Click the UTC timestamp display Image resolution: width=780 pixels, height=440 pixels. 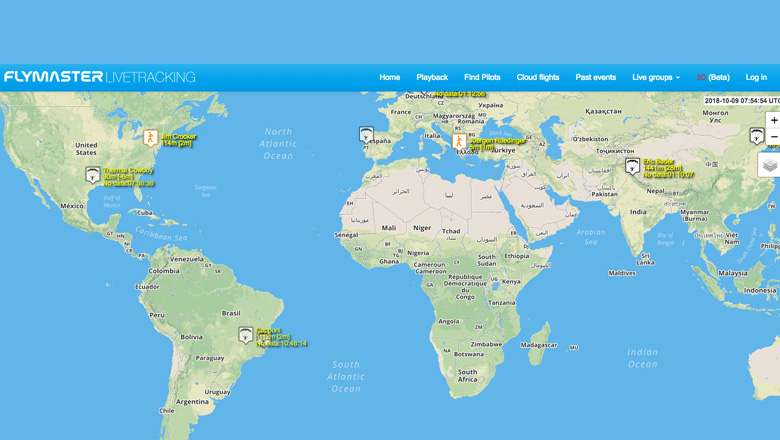741,101
